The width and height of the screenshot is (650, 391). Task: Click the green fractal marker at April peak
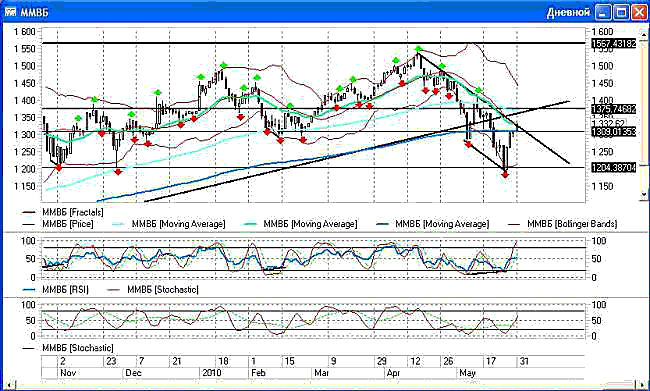click(x=419, y=49)
